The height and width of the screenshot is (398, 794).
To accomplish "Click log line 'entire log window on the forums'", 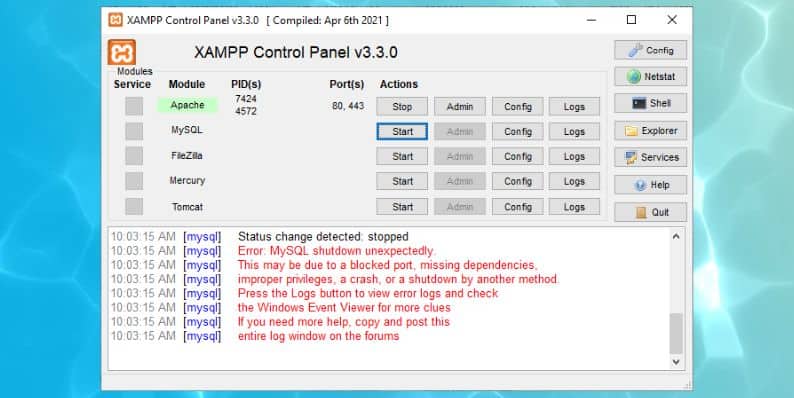I will (x=319, y=336).
